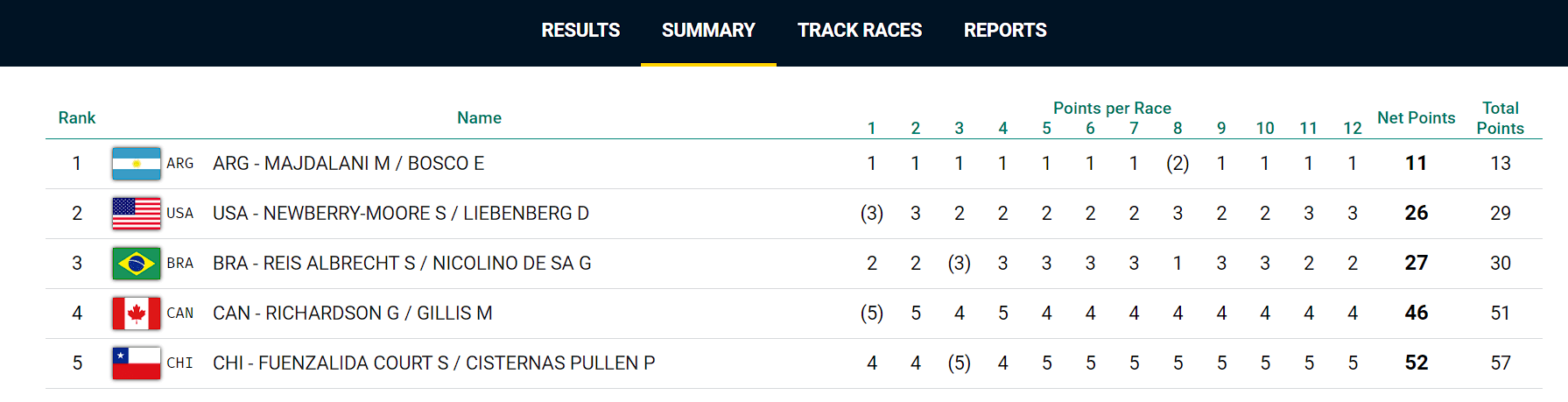Screen dimensions: 1568x402
Task: Click the Rank column header
Action: 77,118
